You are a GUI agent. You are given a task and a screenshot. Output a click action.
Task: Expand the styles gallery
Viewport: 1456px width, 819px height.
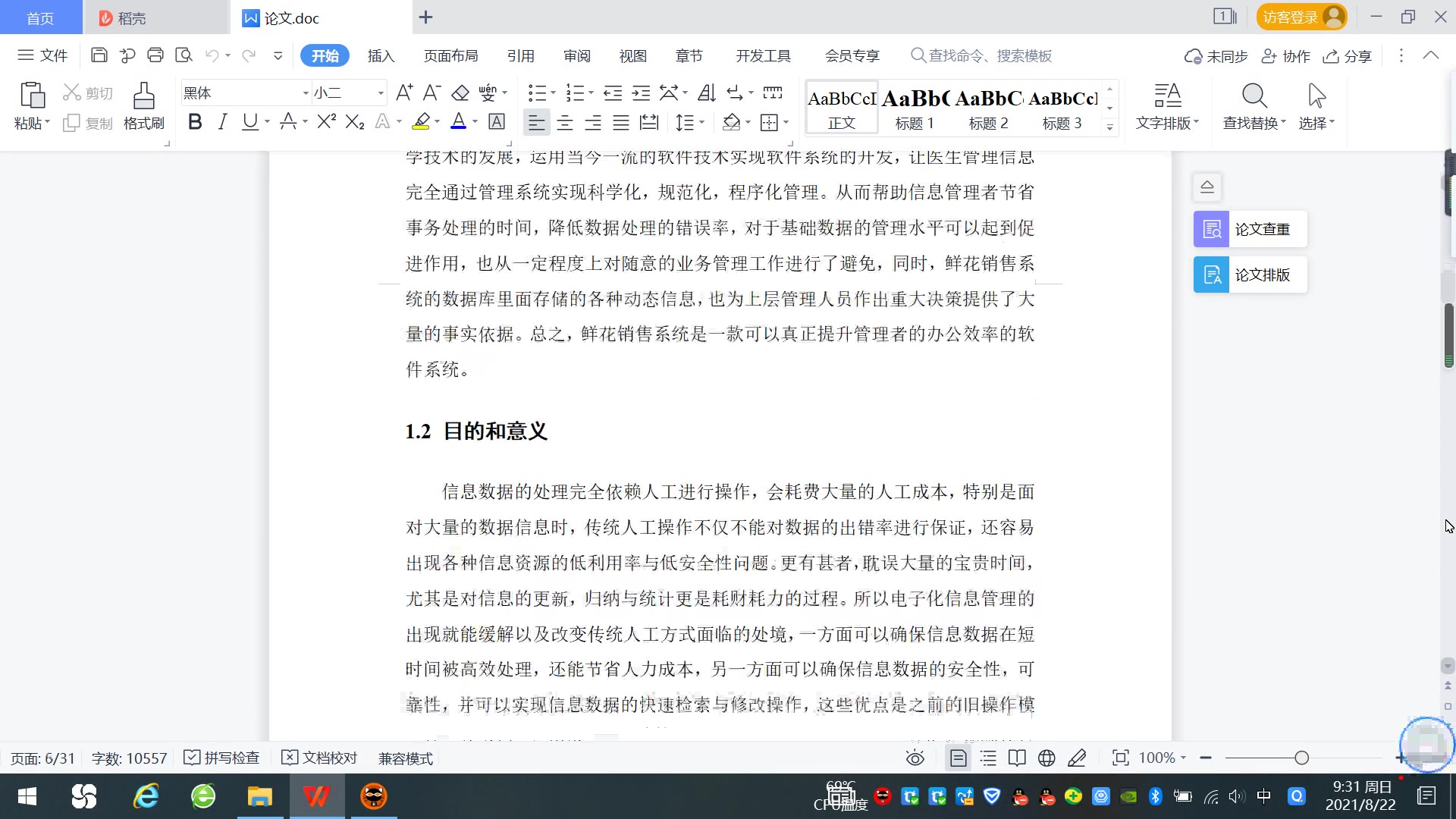(x=1109, y=127)
